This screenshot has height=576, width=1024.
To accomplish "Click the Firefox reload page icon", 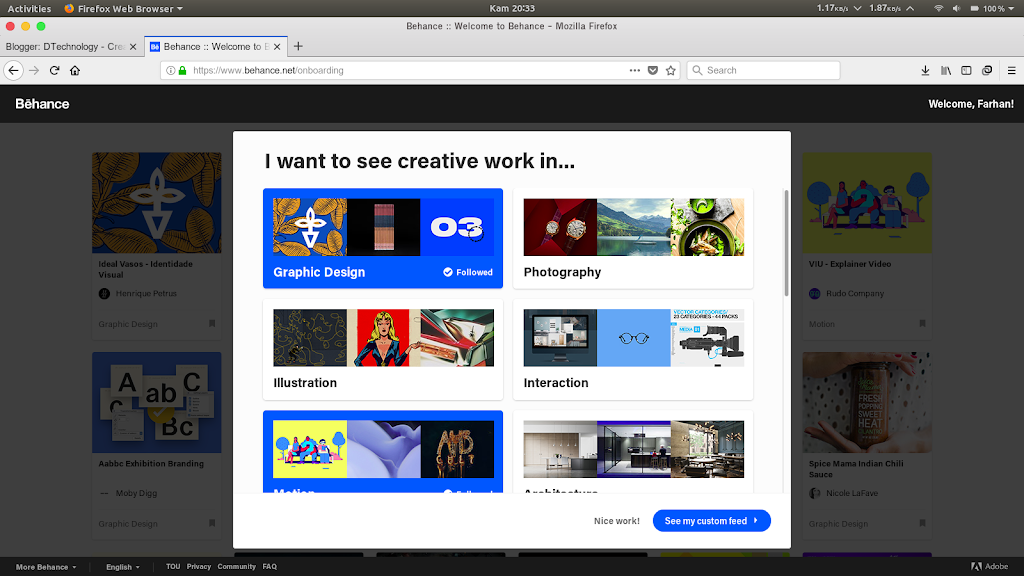I will pyautogui.click(x=54, y=70).
